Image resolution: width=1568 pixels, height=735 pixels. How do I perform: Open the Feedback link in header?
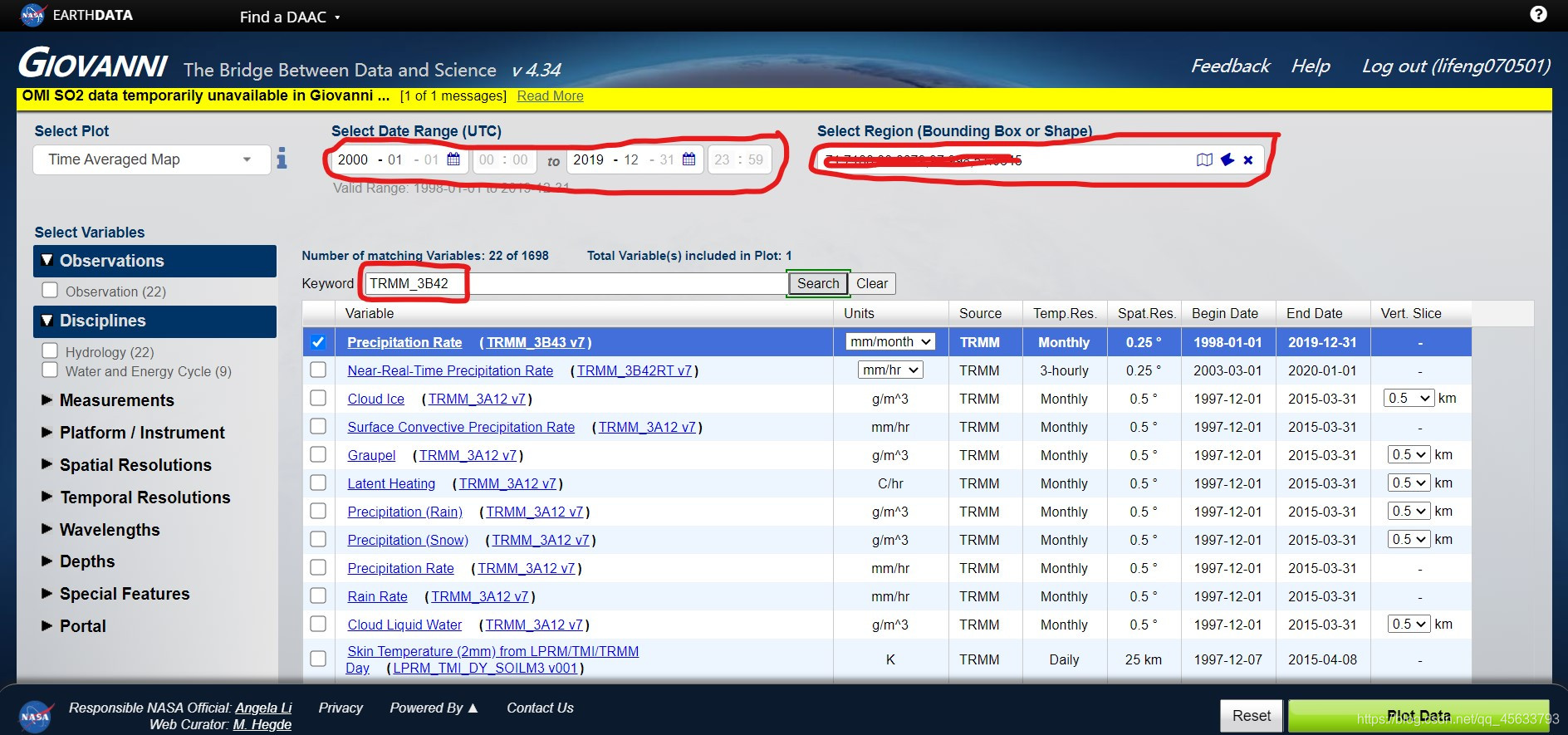[x=1230, y=66]
